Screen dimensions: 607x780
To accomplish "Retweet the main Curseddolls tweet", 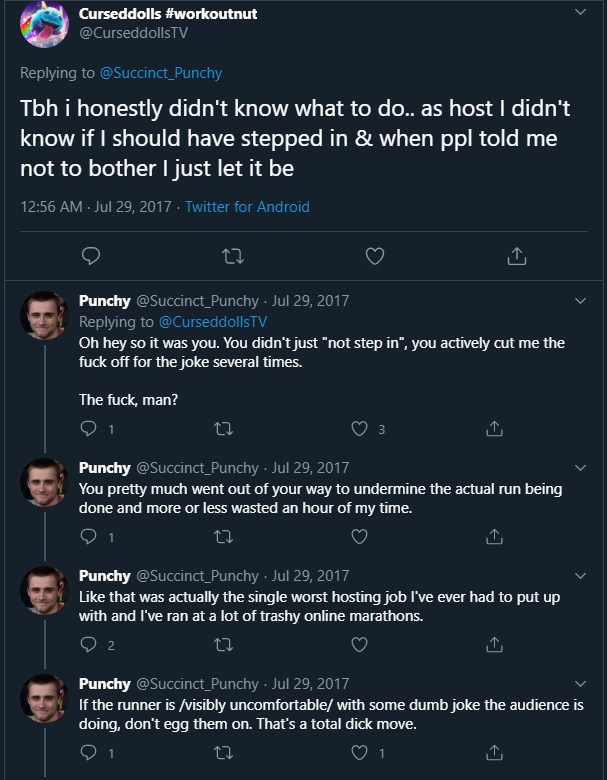I will tap(232, 256).
